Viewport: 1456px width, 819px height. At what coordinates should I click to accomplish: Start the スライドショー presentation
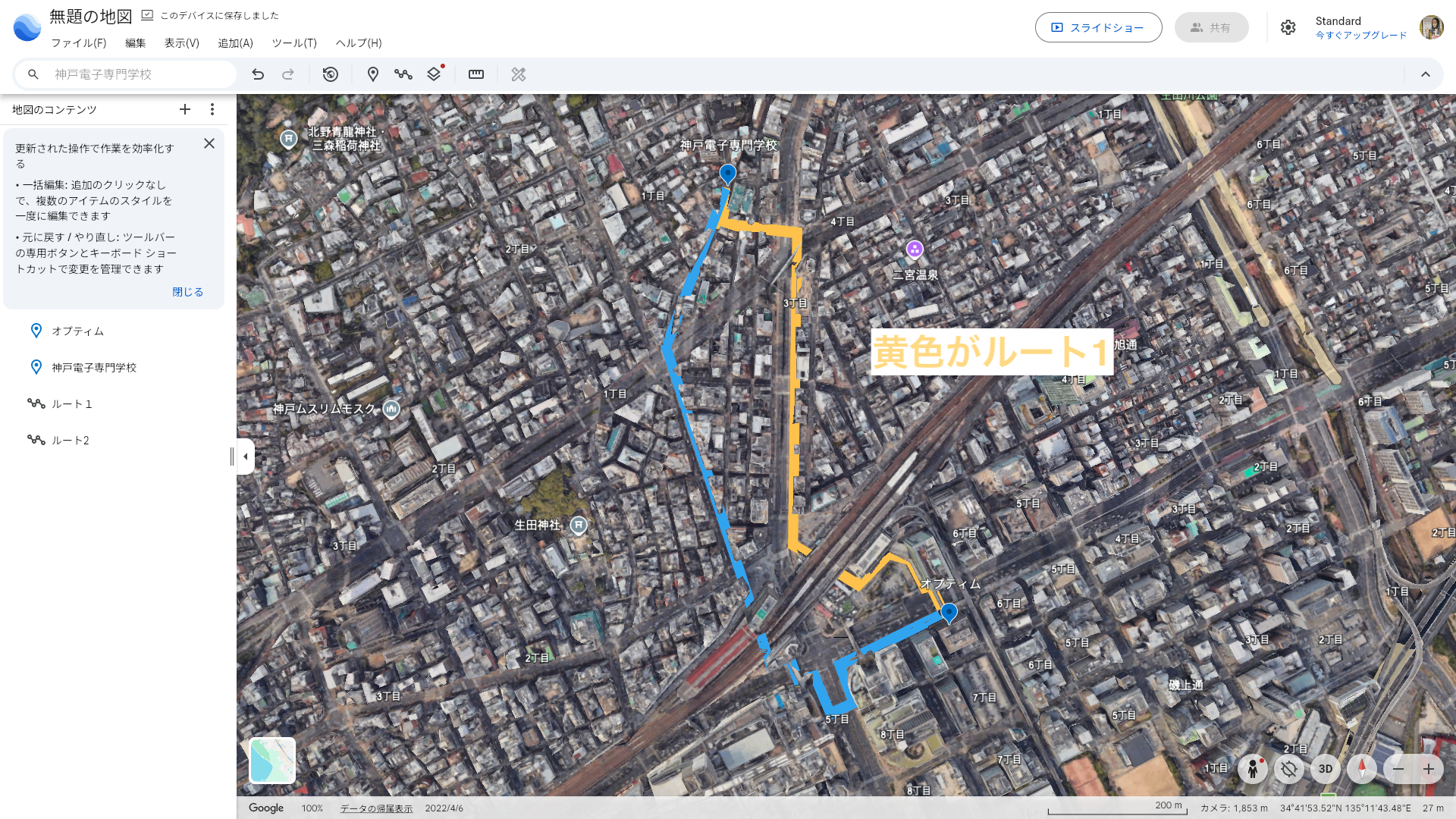pyautogui.click(x=1099, y=27)
